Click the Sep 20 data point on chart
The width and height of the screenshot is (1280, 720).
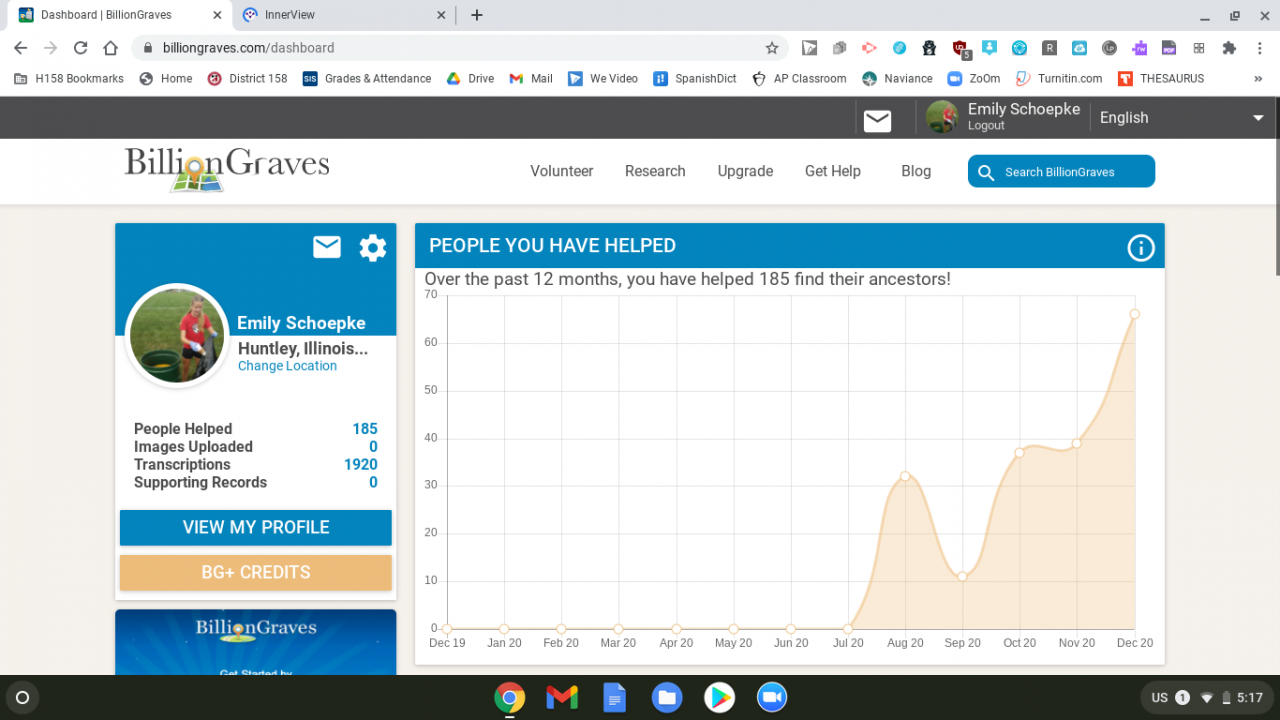962,577
